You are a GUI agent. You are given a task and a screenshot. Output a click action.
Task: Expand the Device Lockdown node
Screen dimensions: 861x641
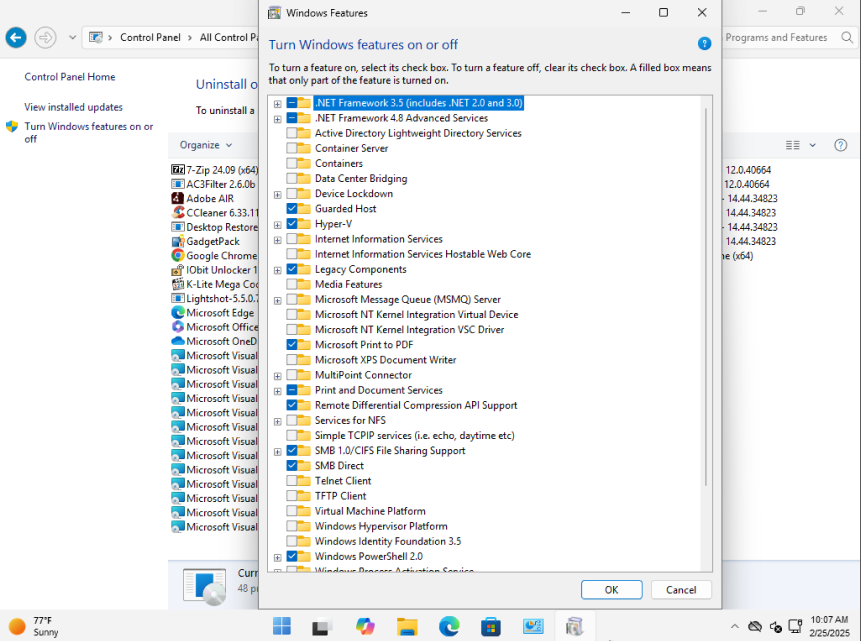click(x=278, y=194)
